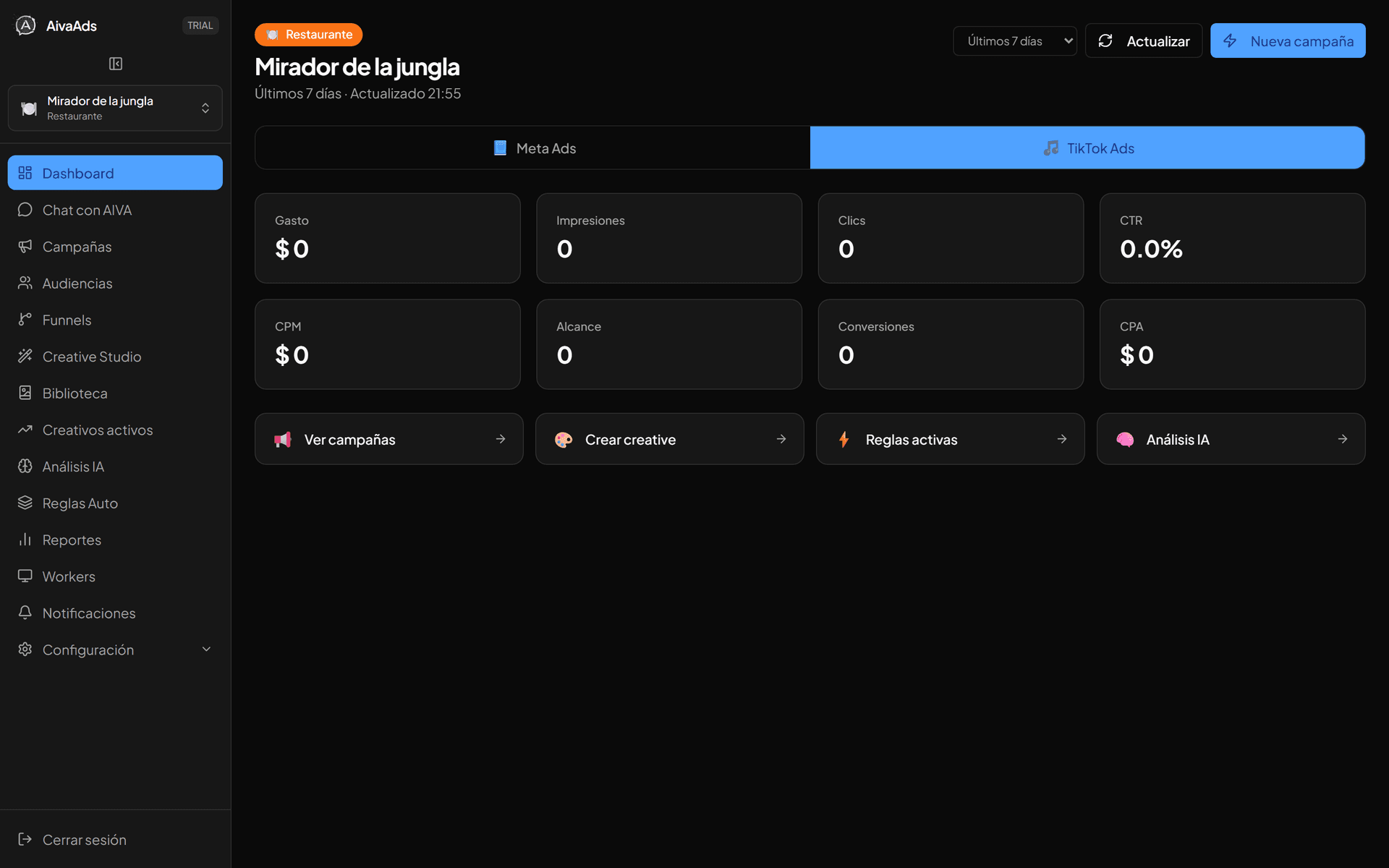Click the Reglas Auto layers icon
This screenshot has width=1389, height=868.
tap(25, 503)
